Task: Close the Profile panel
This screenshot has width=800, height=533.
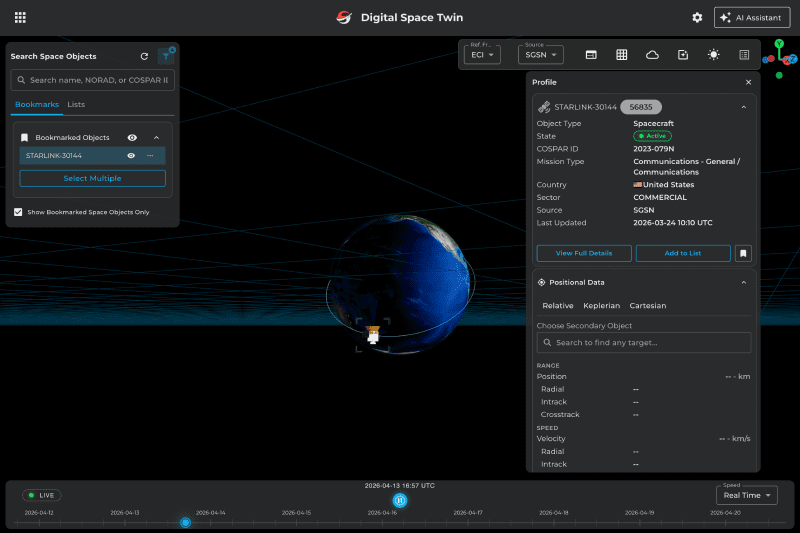Action: click(748, 82)
